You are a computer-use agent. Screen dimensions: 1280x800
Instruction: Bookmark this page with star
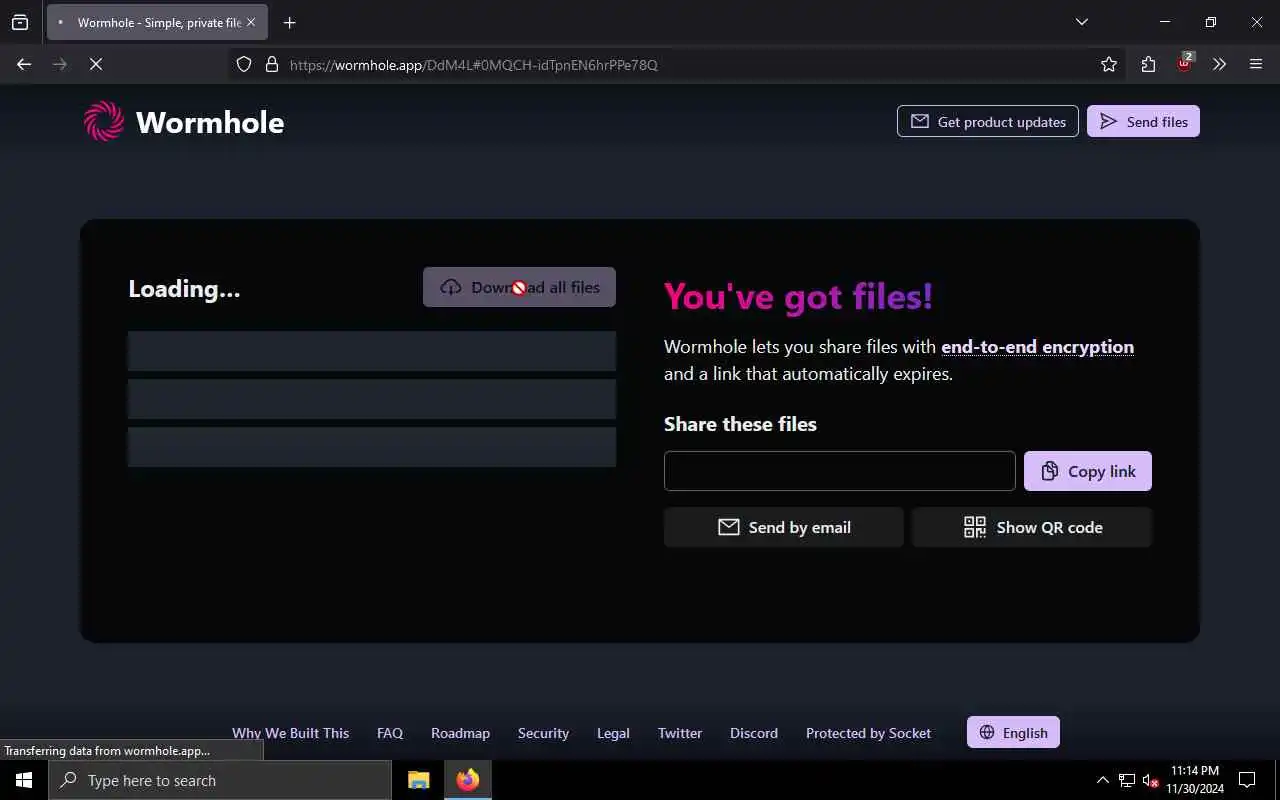(x=1108, y=64)
